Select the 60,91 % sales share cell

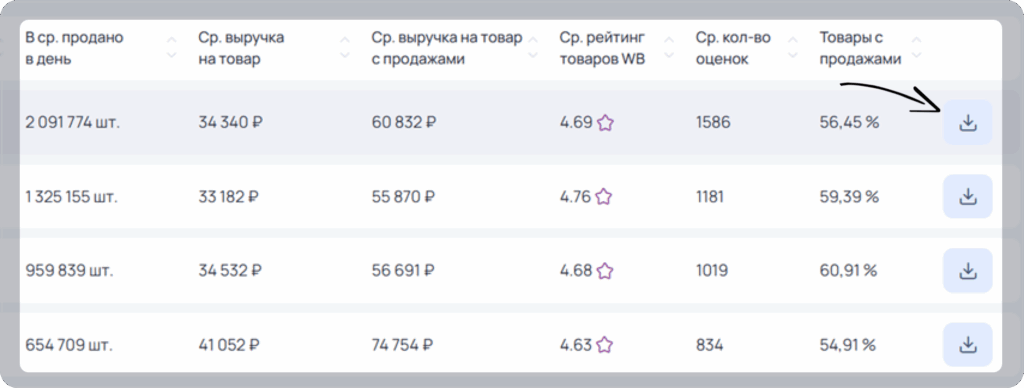click(x=848, y=270)
